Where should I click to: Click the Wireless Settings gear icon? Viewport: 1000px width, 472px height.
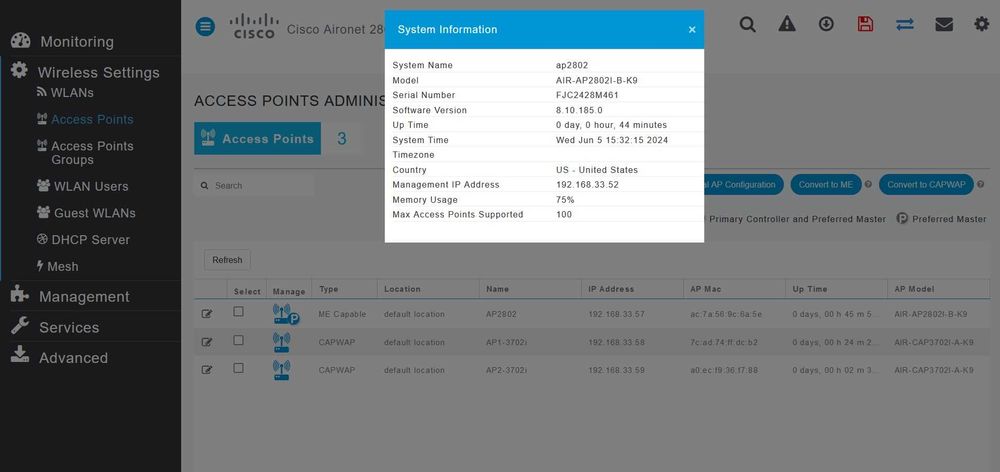point(20,70)
